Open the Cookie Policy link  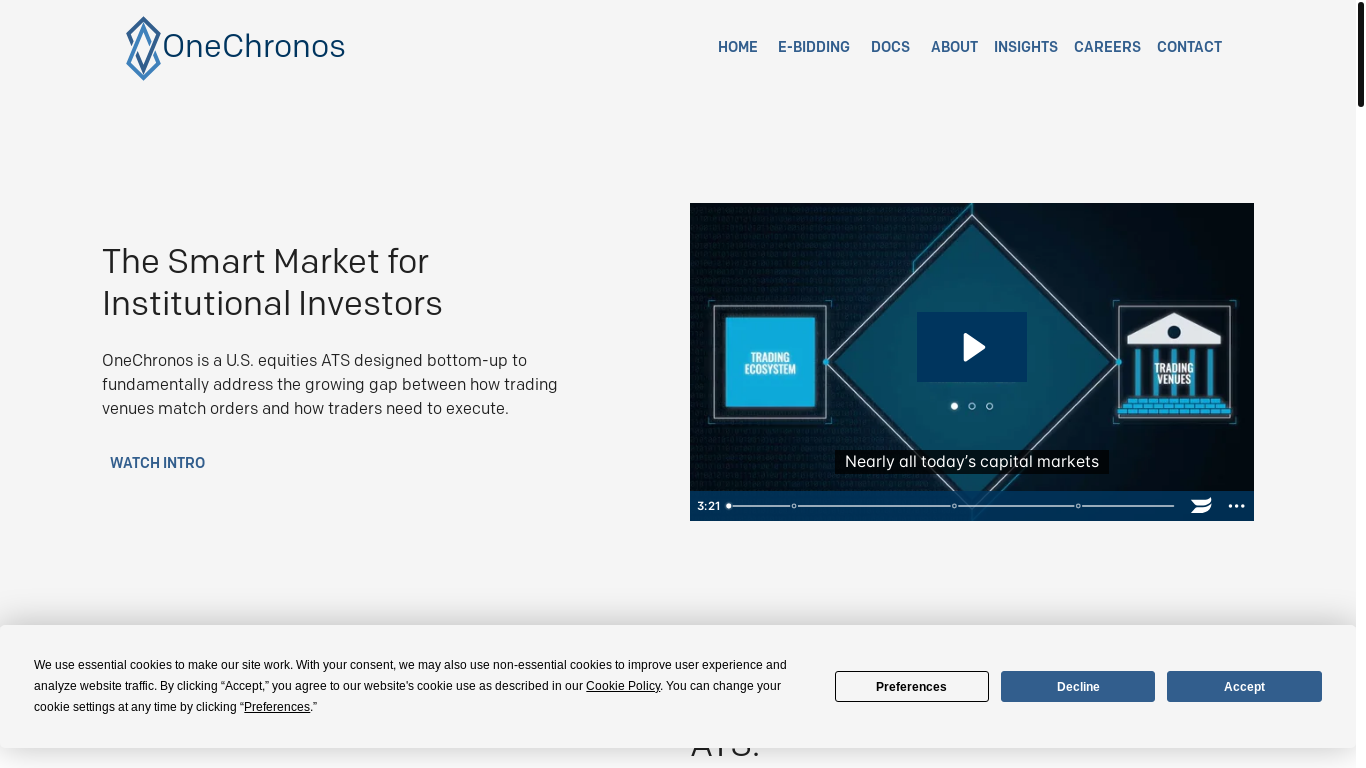coord(623,686)
